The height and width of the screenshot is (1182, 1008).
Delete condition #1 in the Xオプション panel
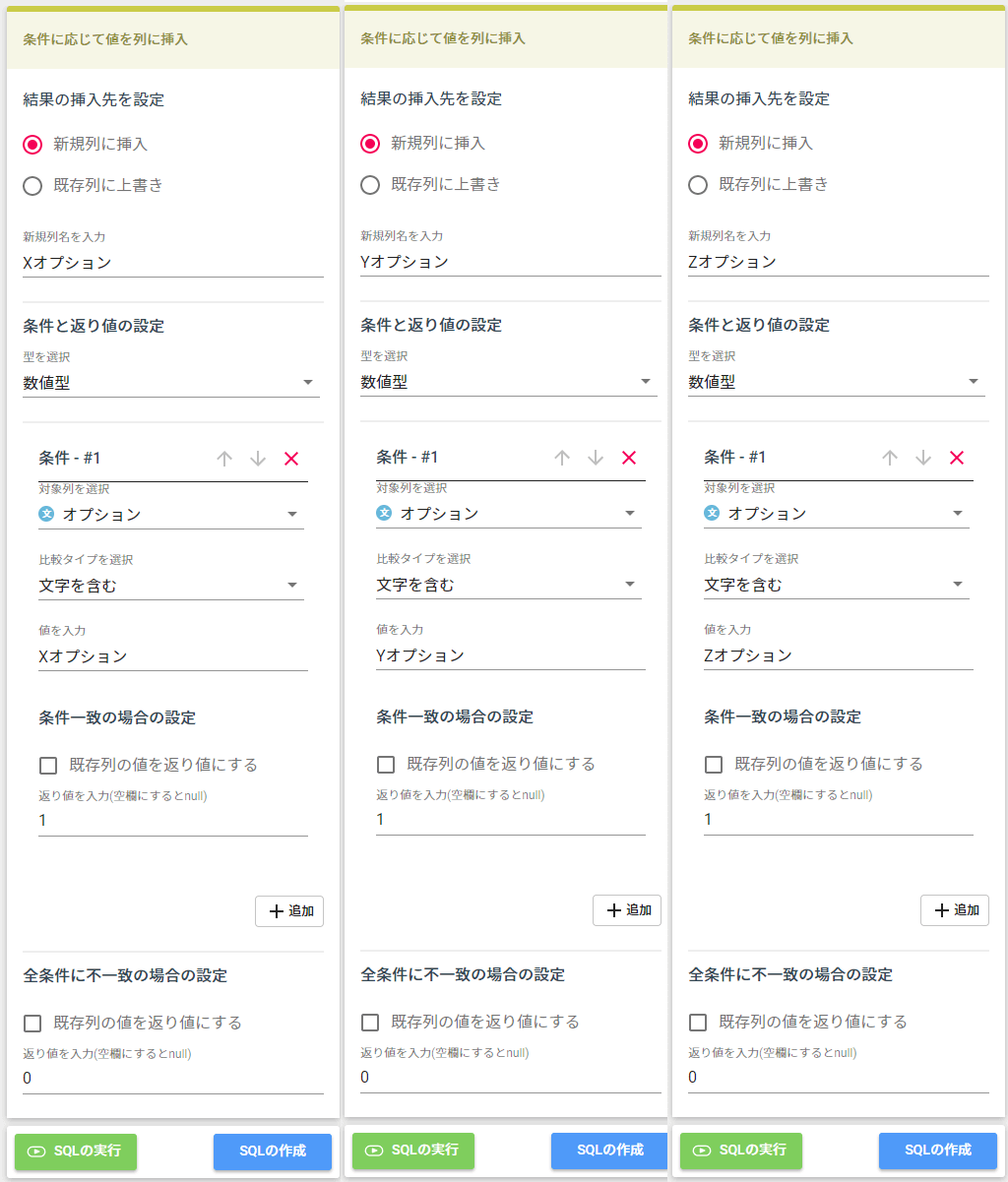point(291,459)
